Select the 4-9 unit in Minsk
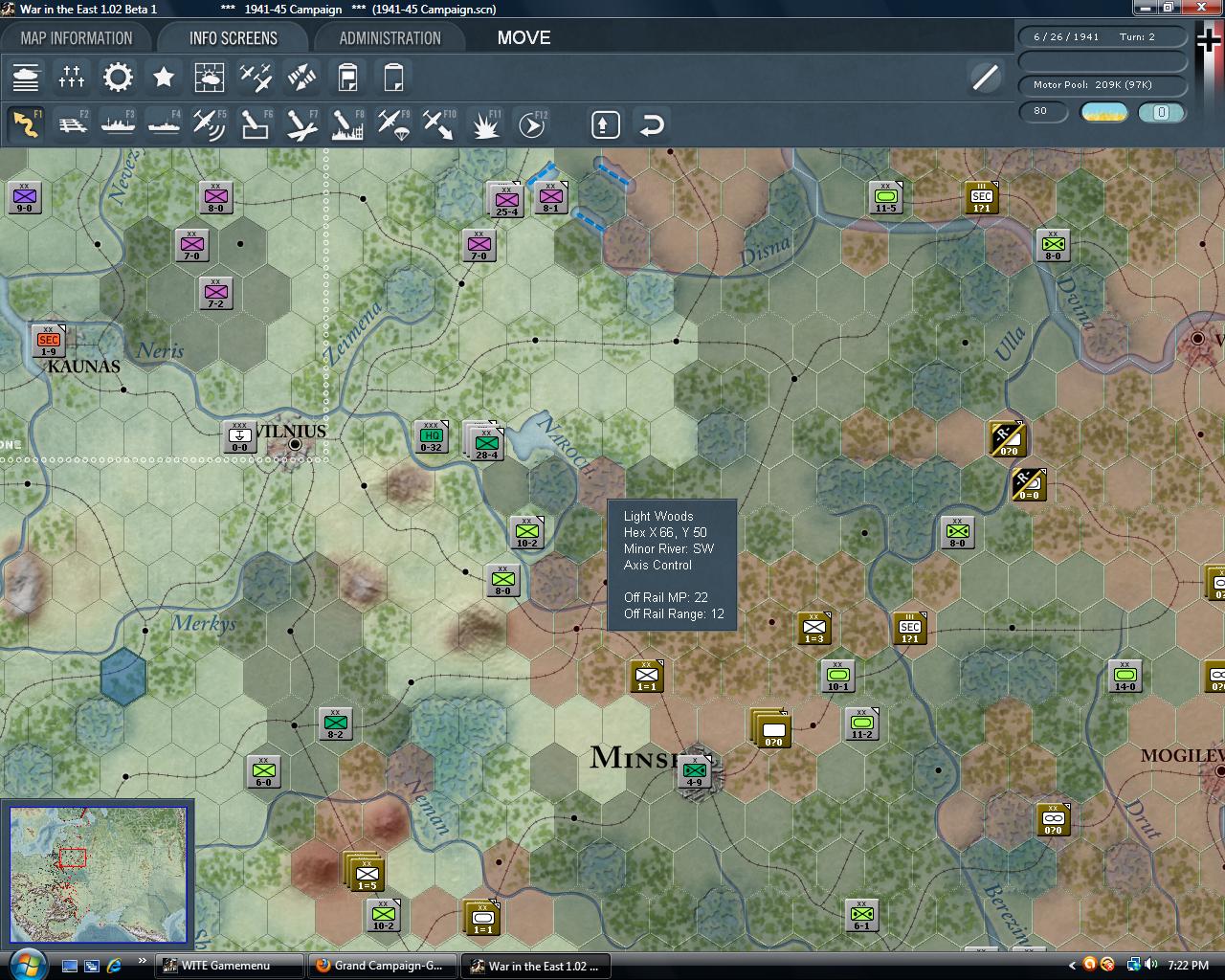Screen dimensions: 1225x980 tap(695, 772)
